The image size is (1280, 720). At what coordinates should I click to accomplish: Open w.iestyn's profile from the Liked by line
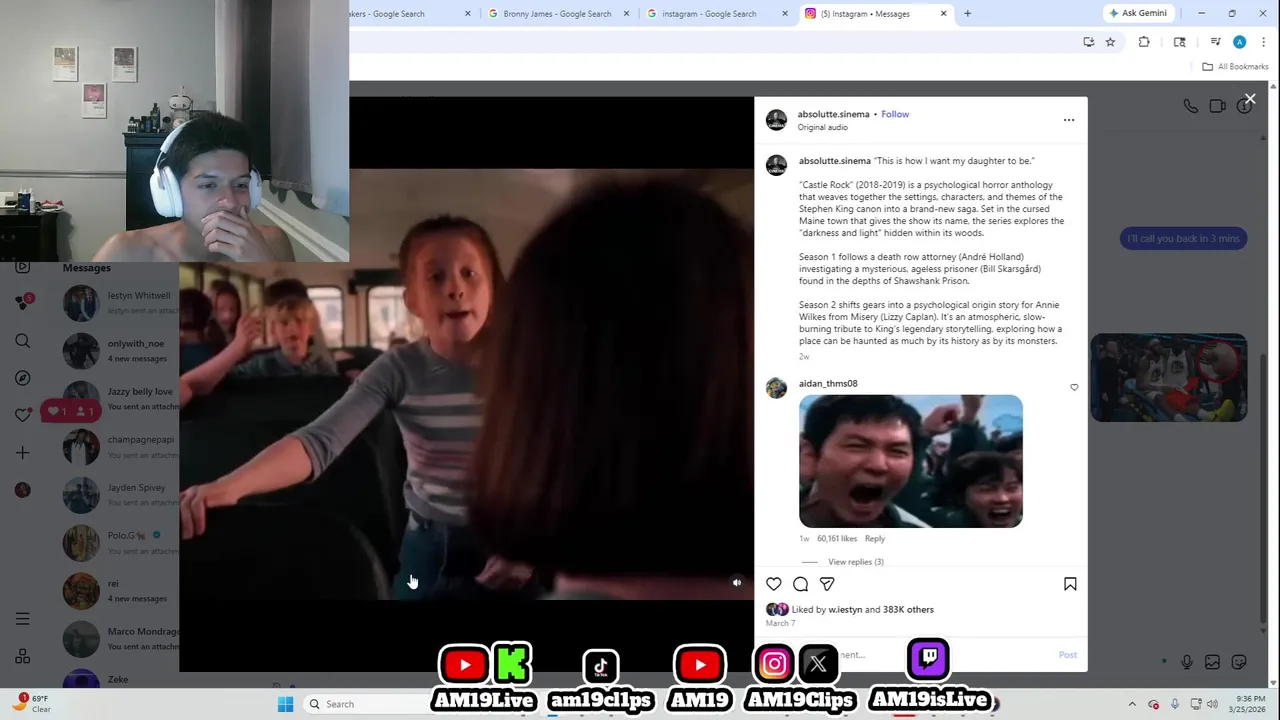click(x=845, y=609)
